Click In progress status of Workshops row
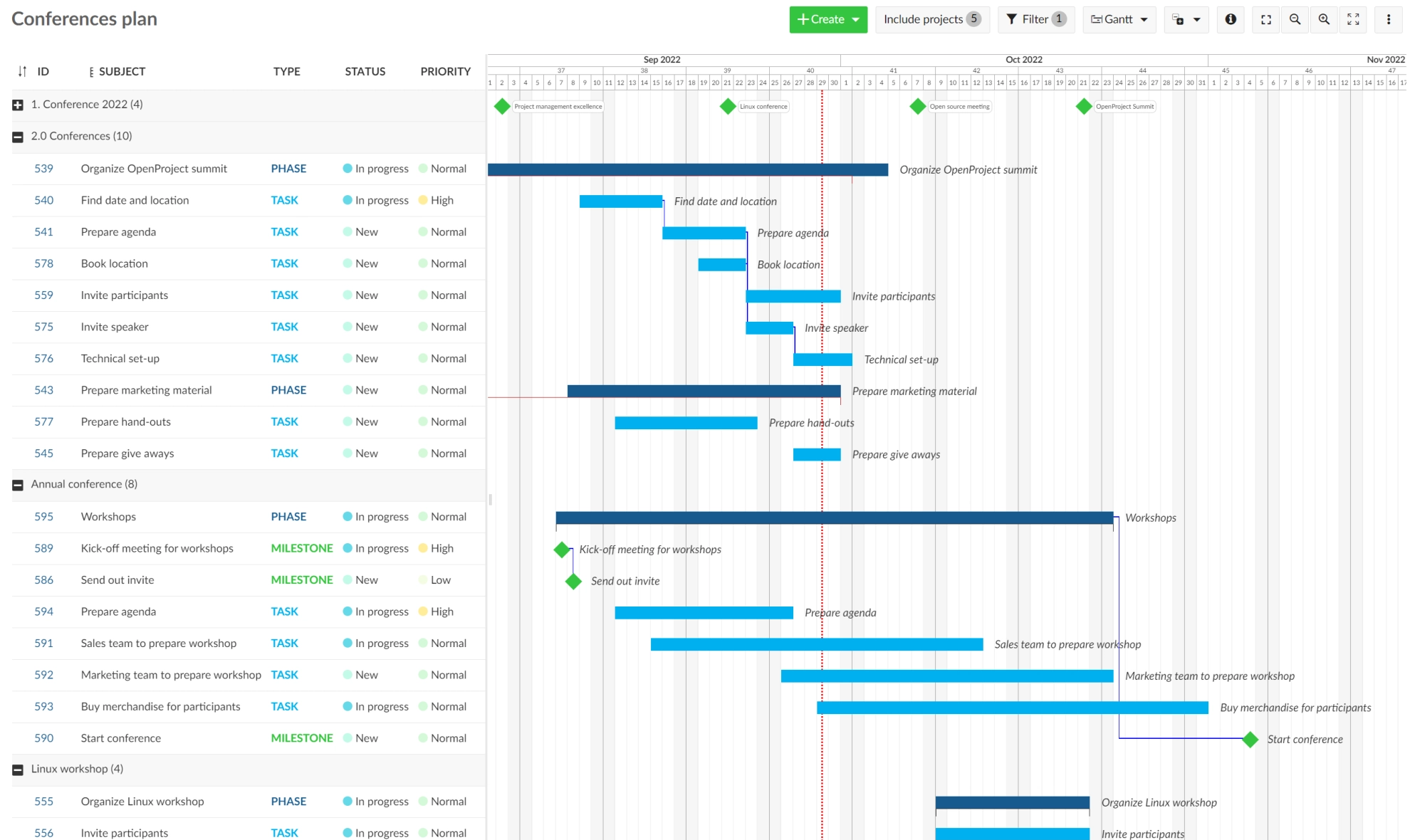This screenshot has width=1410, height=840. (x=375, y=517)
